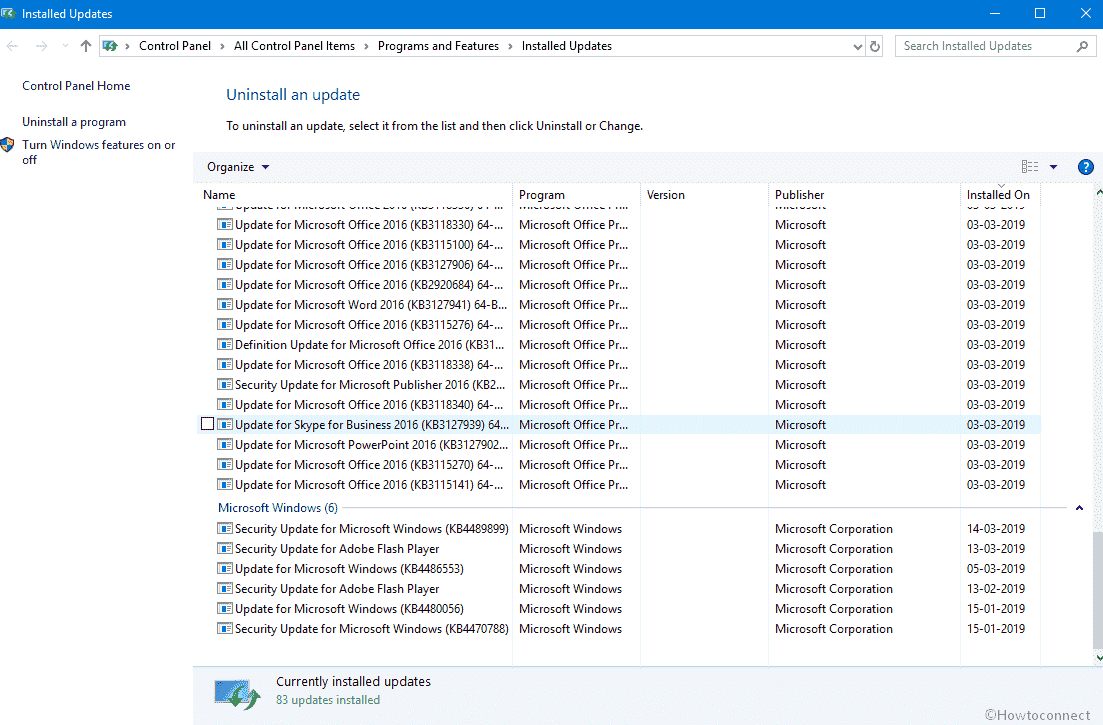Viewport: 1103px width, 725px height.
Task: Open Turn Windows features on or off
Action: coord(98,152)
